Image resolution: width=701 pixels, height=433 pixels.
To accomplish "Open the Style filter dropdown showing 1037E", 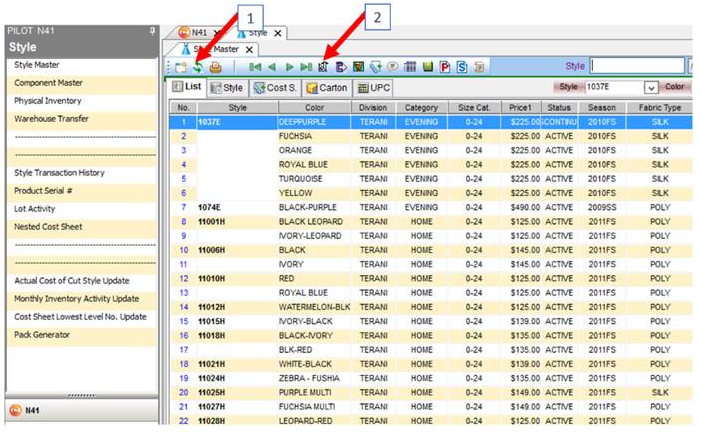I will [651, 88].
